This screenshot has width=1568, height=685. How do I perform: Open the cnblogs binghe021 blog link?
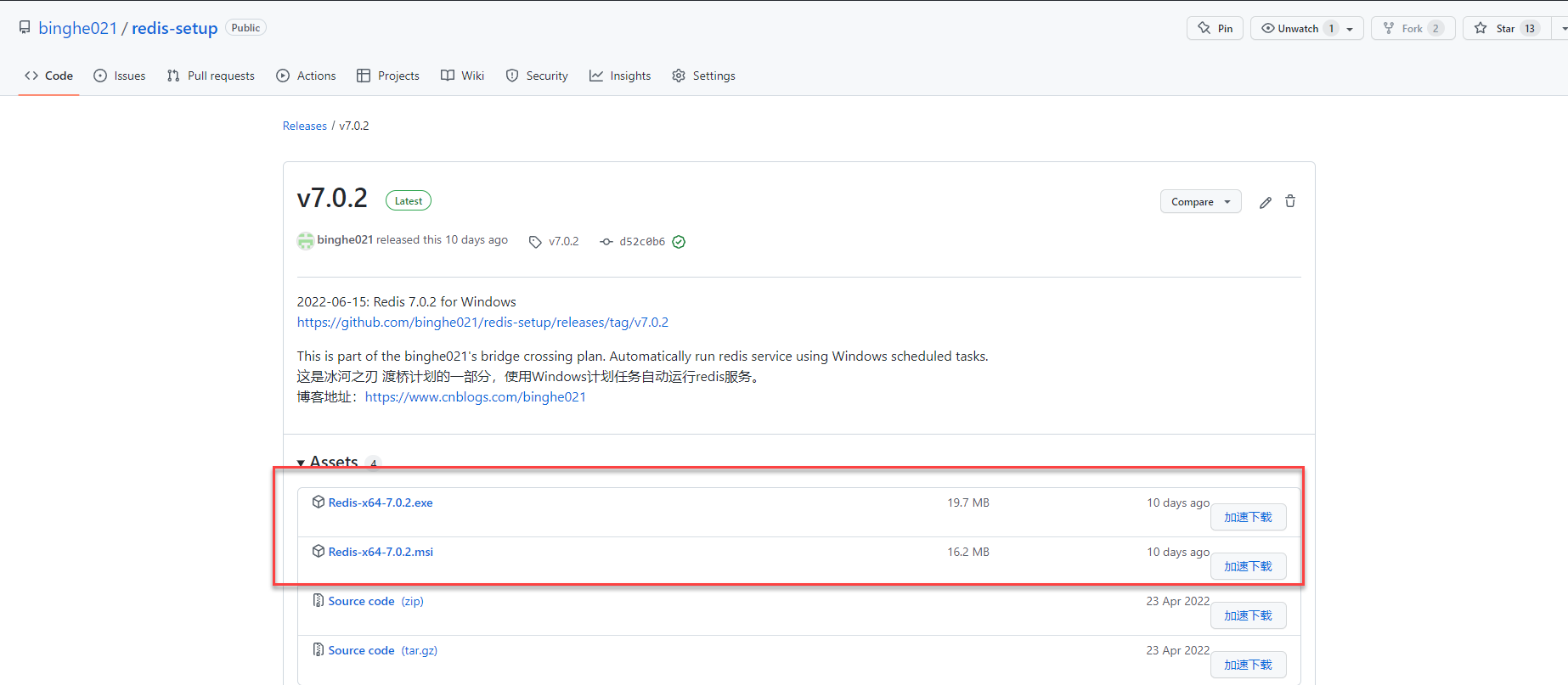[476, 397]
